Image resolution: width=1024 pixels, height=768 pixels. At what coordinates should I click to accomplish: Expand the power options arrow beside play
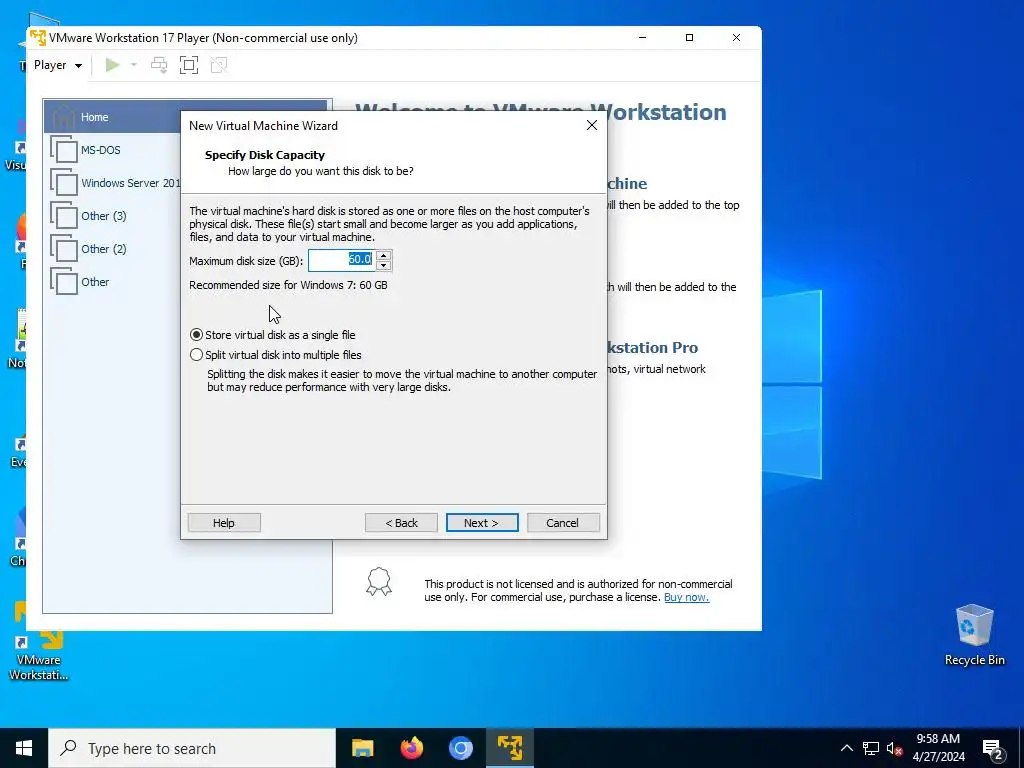pyautogui.click(x=134, y=65)
